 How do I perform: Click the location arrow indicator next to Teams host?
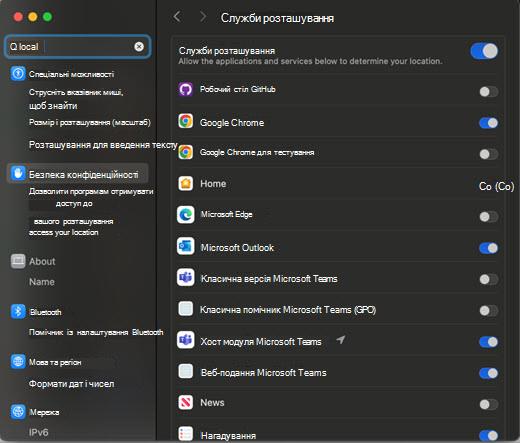click(340, 340)
